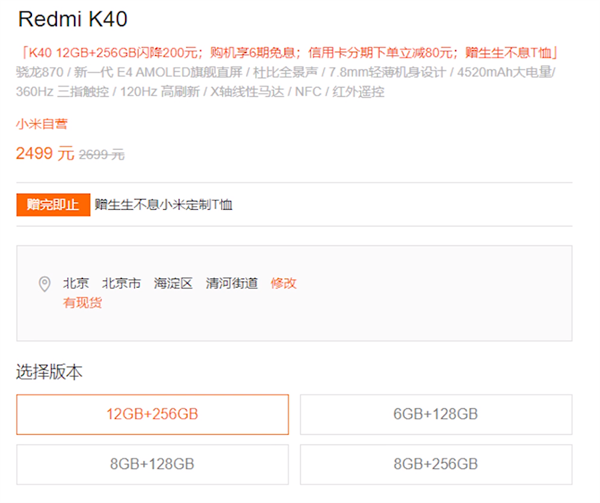Click the 赠完即止 orange badge
Screen dimensions: 600x503
(53, 205)
